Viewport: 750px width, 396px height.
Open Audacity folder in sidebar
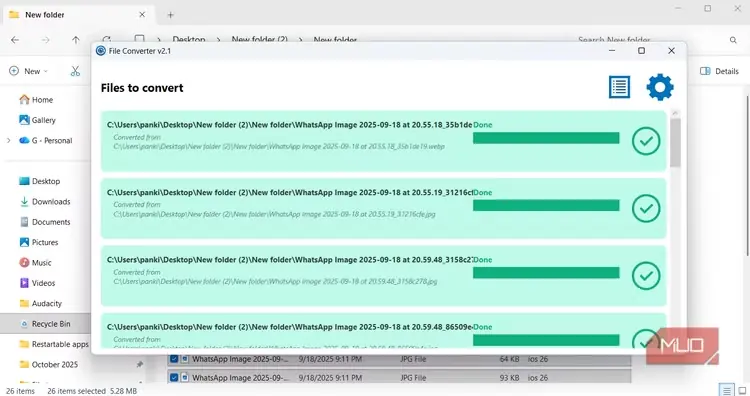click(x=41, y=304)
